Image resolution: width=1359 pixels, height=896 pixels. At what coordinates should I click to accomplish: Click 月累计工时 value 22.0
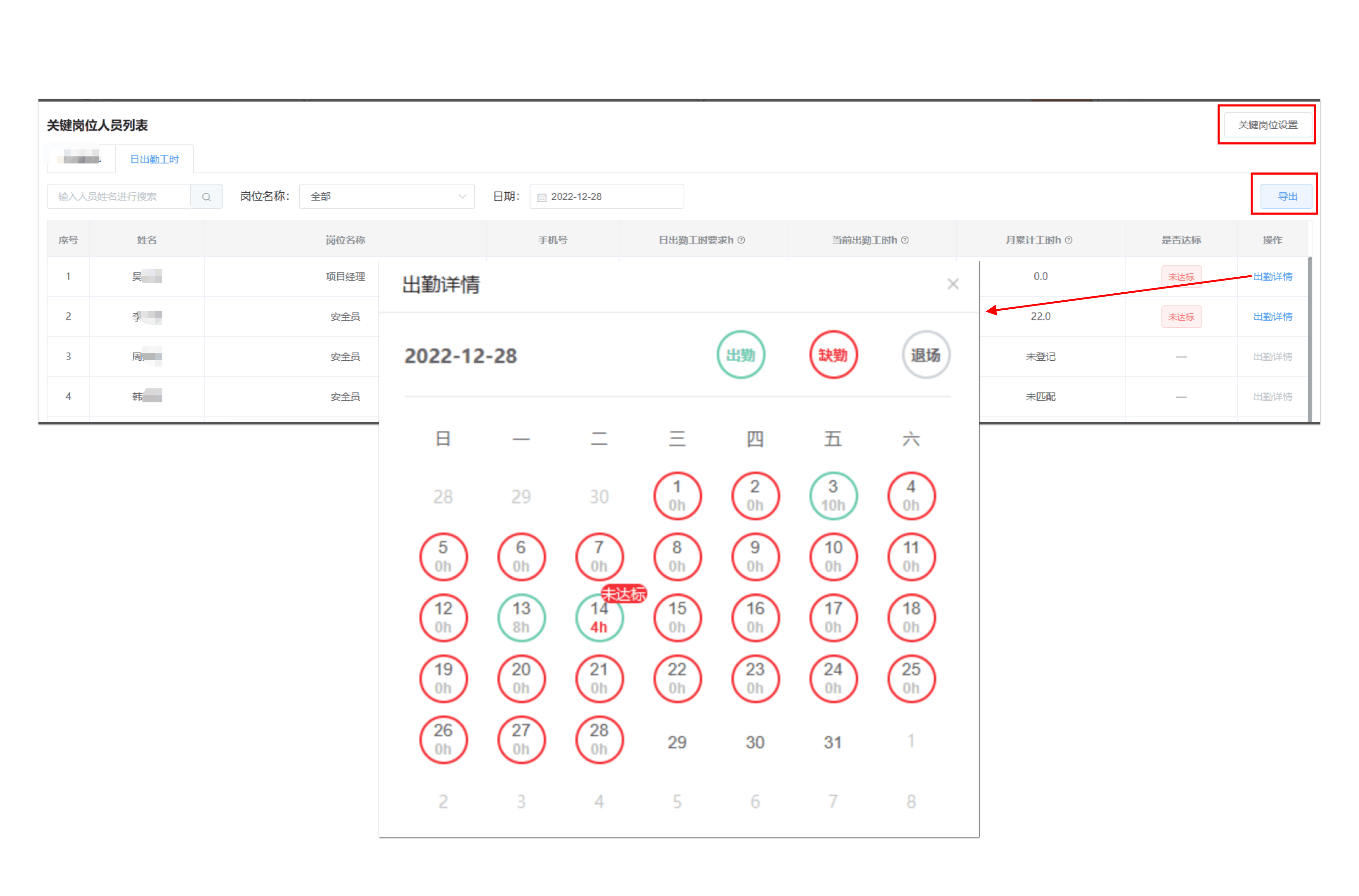[x=1040, y=317]
